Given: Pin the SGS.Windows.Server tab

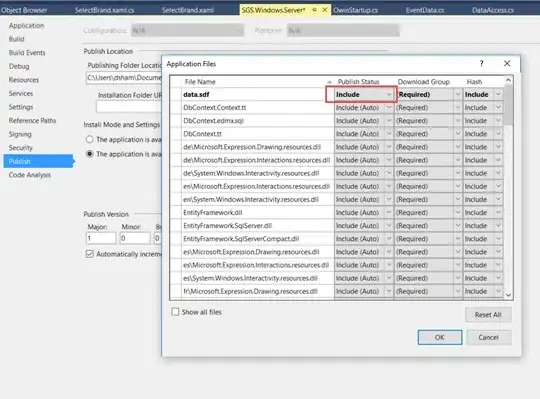Looking at the screenshot, I should (314, 10).
